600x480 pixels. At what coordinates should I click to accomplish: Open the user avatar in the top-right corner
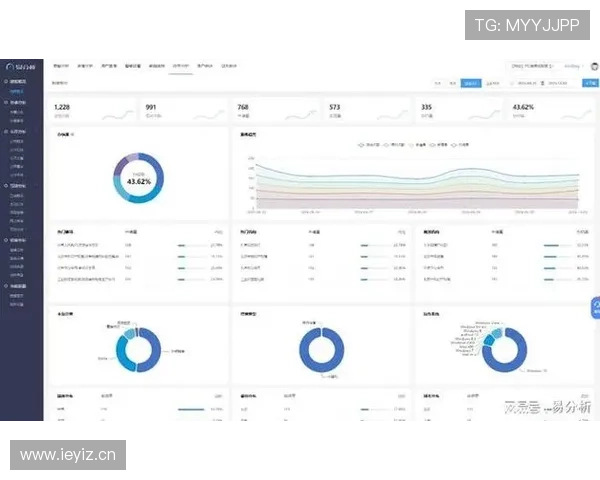coord(593,66)
